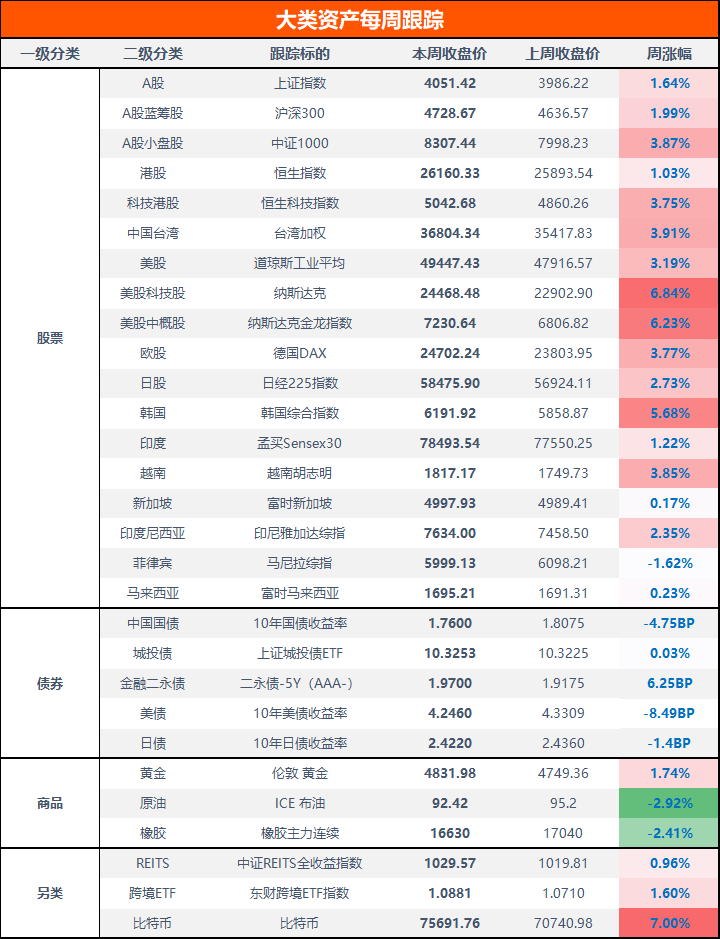The width and height of the screenshot is (720, 939).
Task: Select the 中证REITS全收益指数 cell
Action: [300, 863]
